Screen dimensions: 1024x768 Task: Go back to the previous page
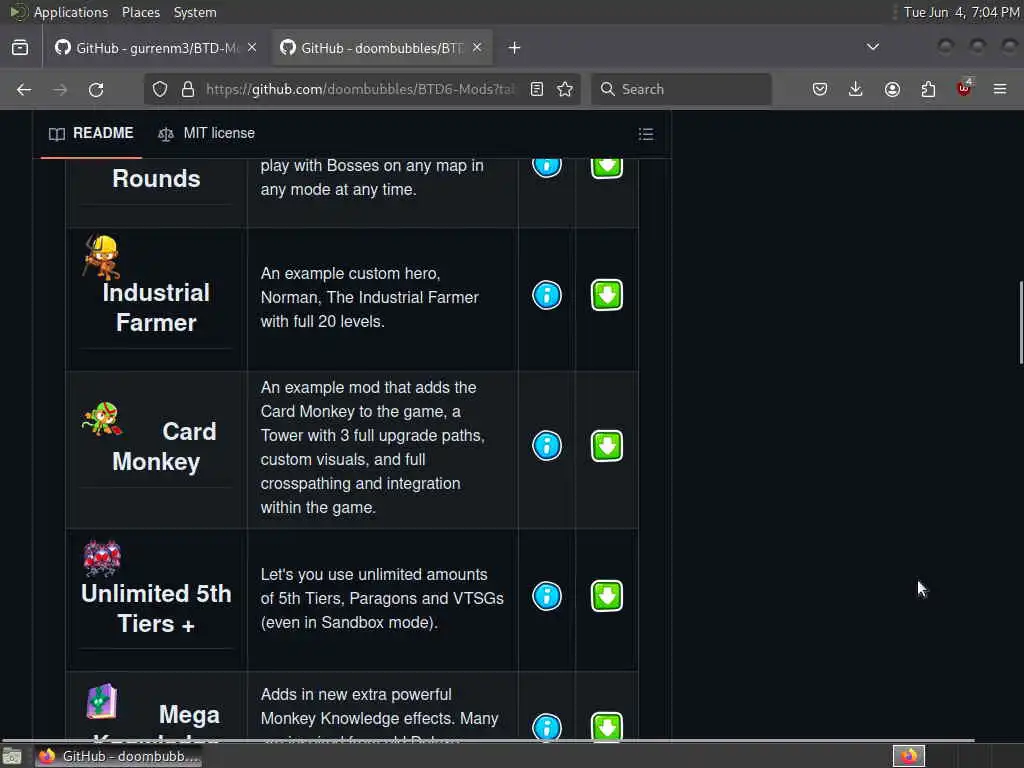[24, 89]
